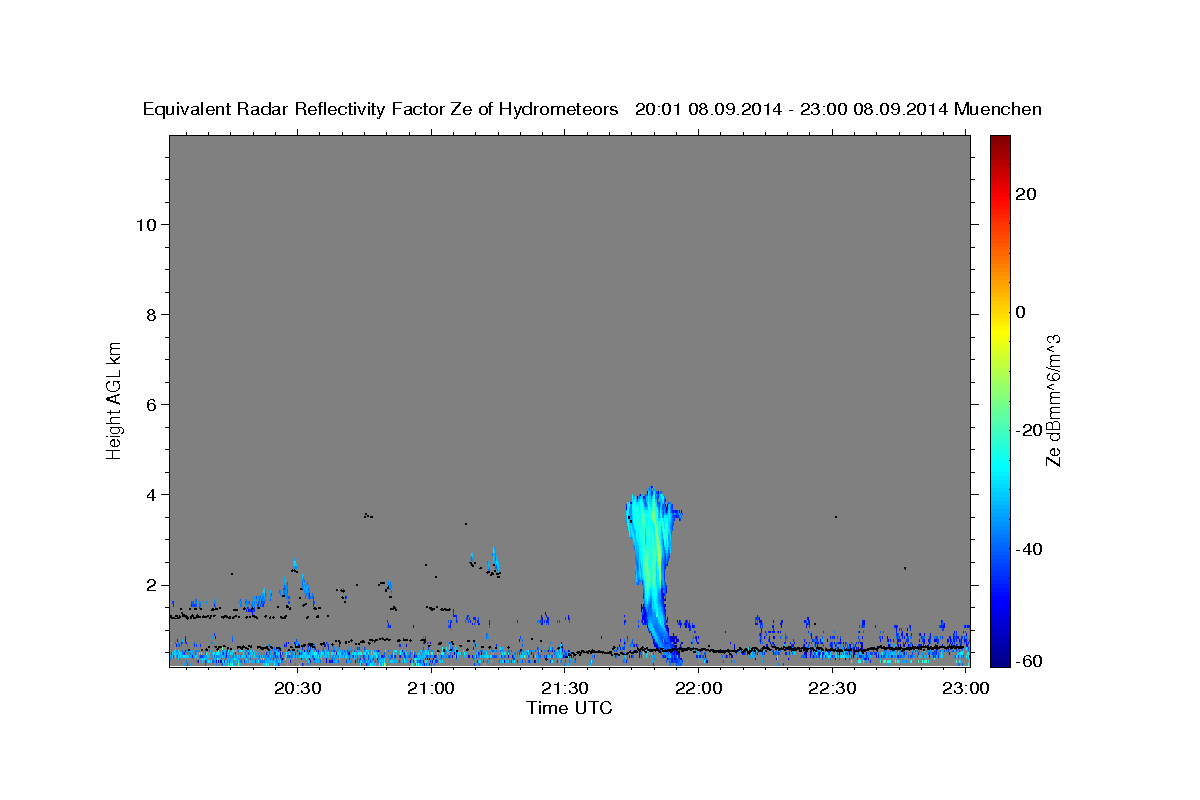Click the '20:30' time tick label
Screen dimensions: 1200x800
(297, 688)
